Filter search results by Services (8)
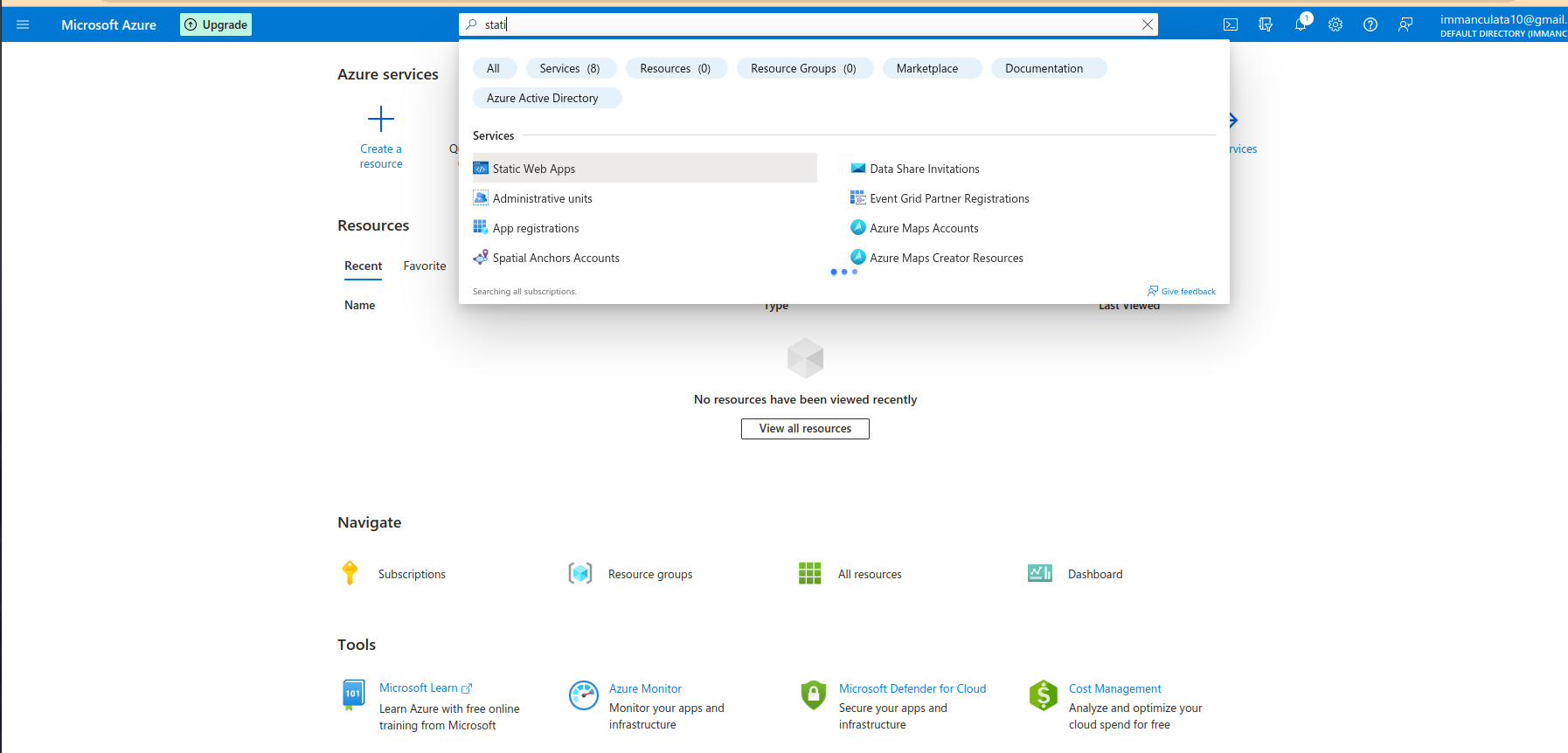The height and width of the screenshot is (753, 1568). click(x=571, y=68)
